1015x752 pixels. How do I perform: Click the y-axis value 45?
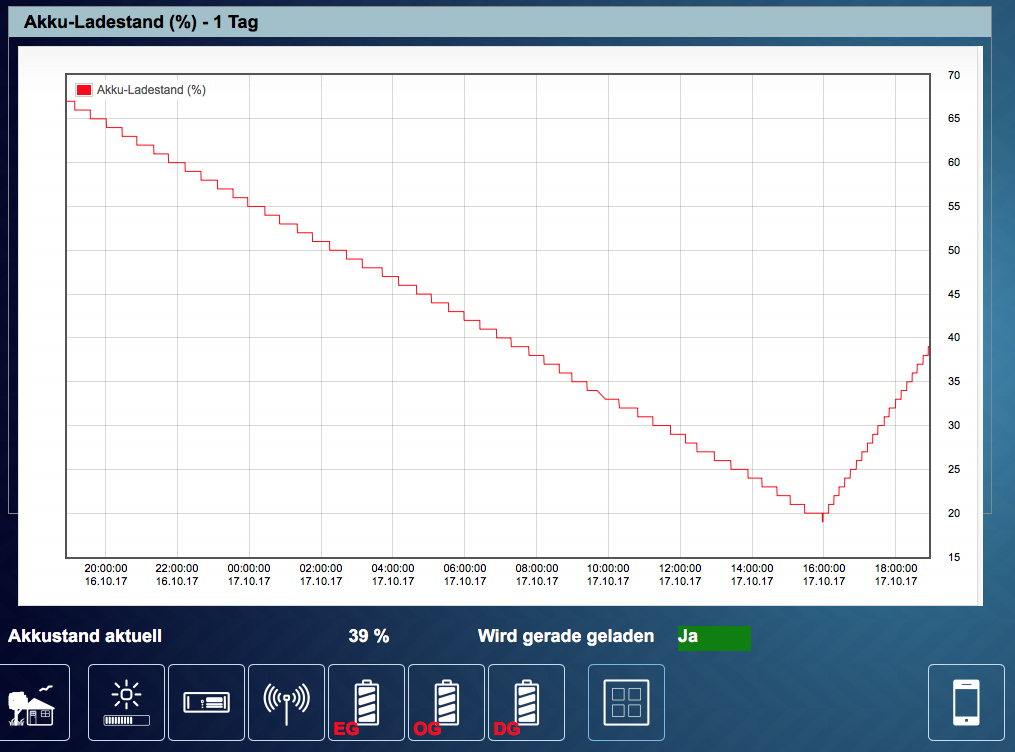pyautogui.click(x=954, y=294)
